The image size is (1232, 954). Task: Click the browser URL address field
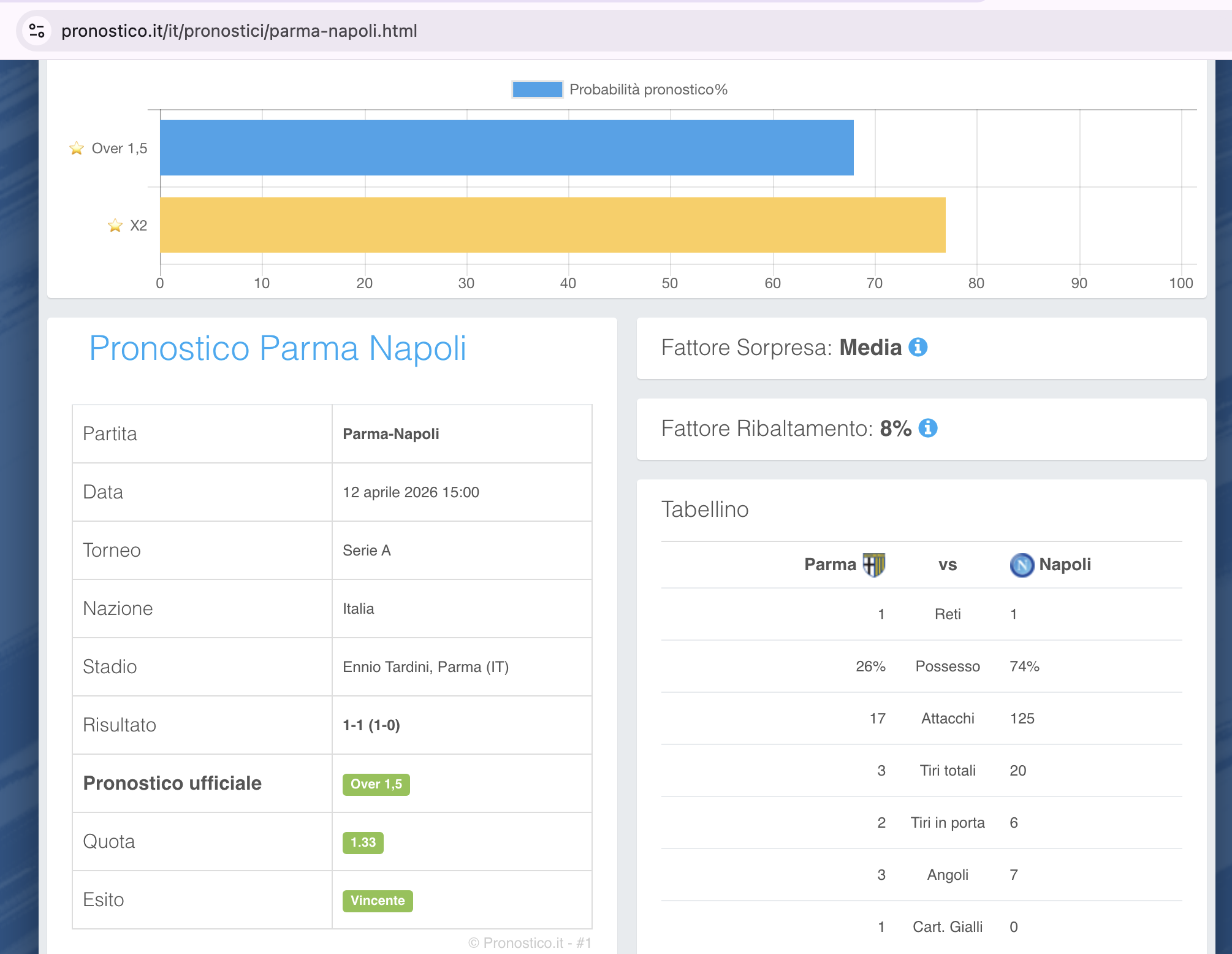tap(239, 31)
